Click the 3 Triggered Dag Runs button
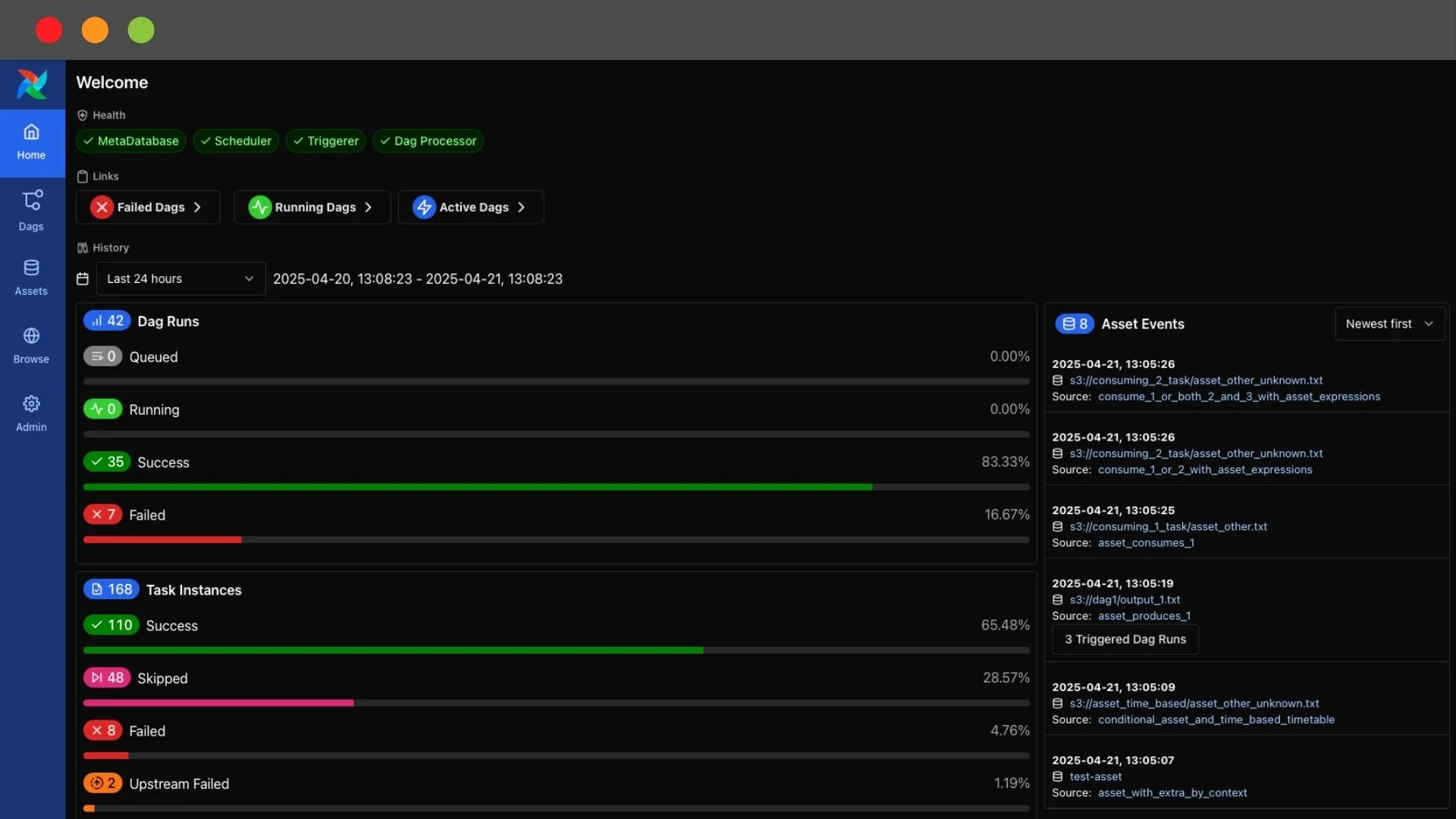 (x=1125, y=639)
